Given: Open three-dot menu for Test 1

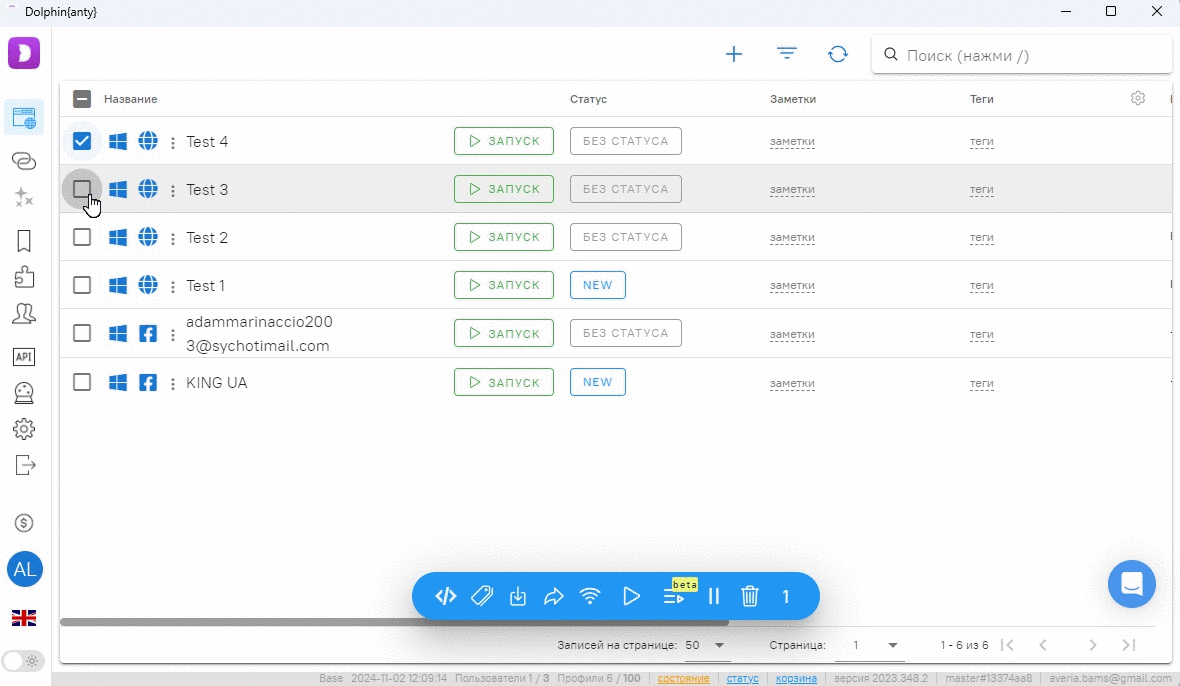Looking at the screenshot, I should pos(173,286).
